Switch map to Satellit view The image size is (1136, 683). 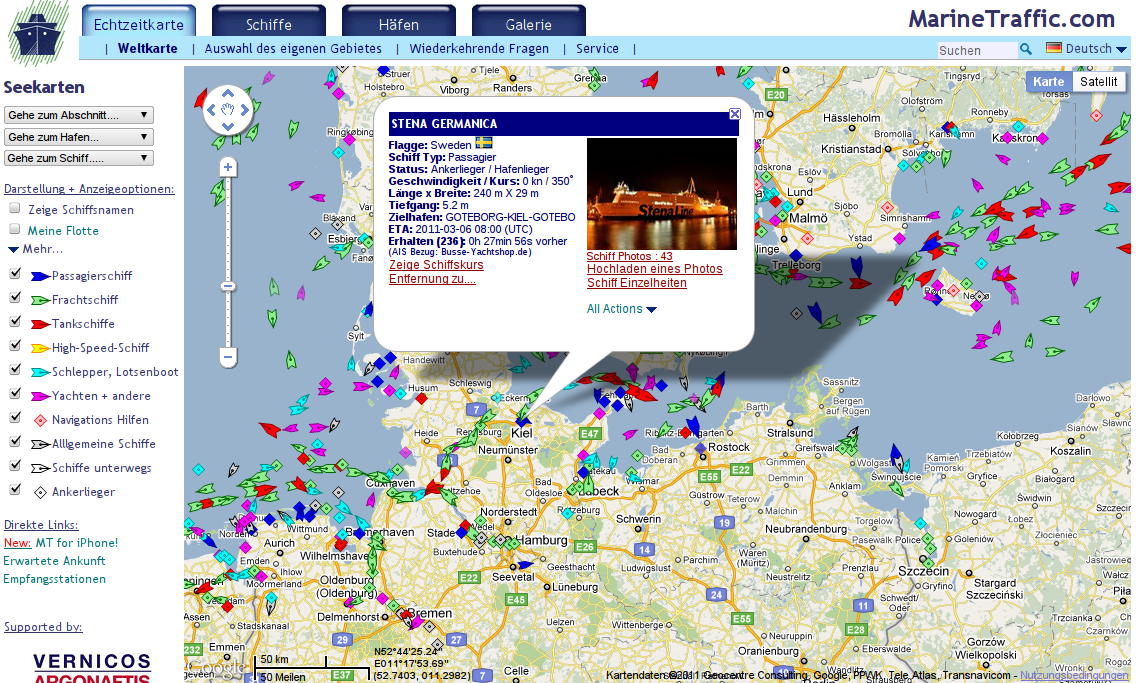click(1098, 82)
